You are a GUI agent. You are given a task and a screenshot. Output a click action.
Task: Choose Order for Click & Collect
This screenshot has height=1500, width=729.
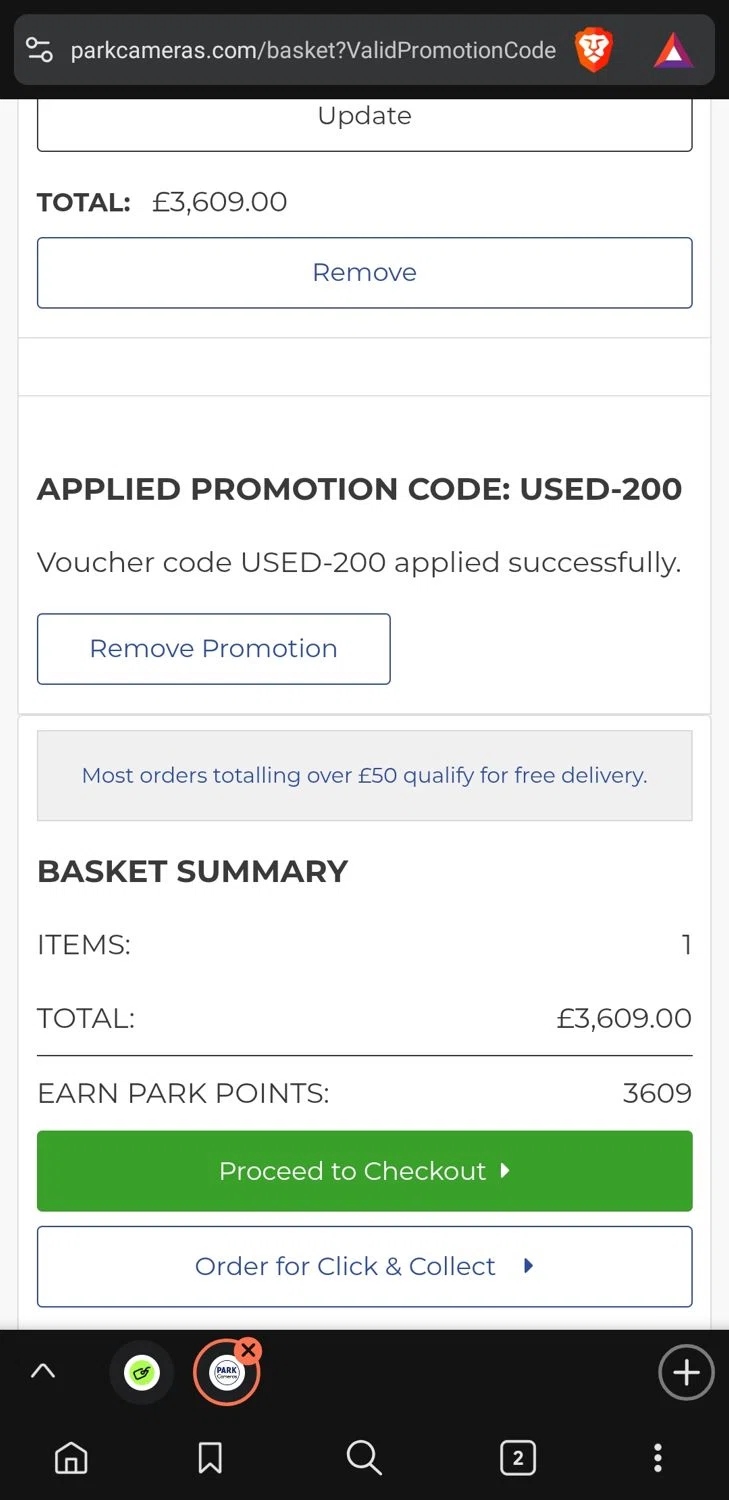tap(364, 1266)
